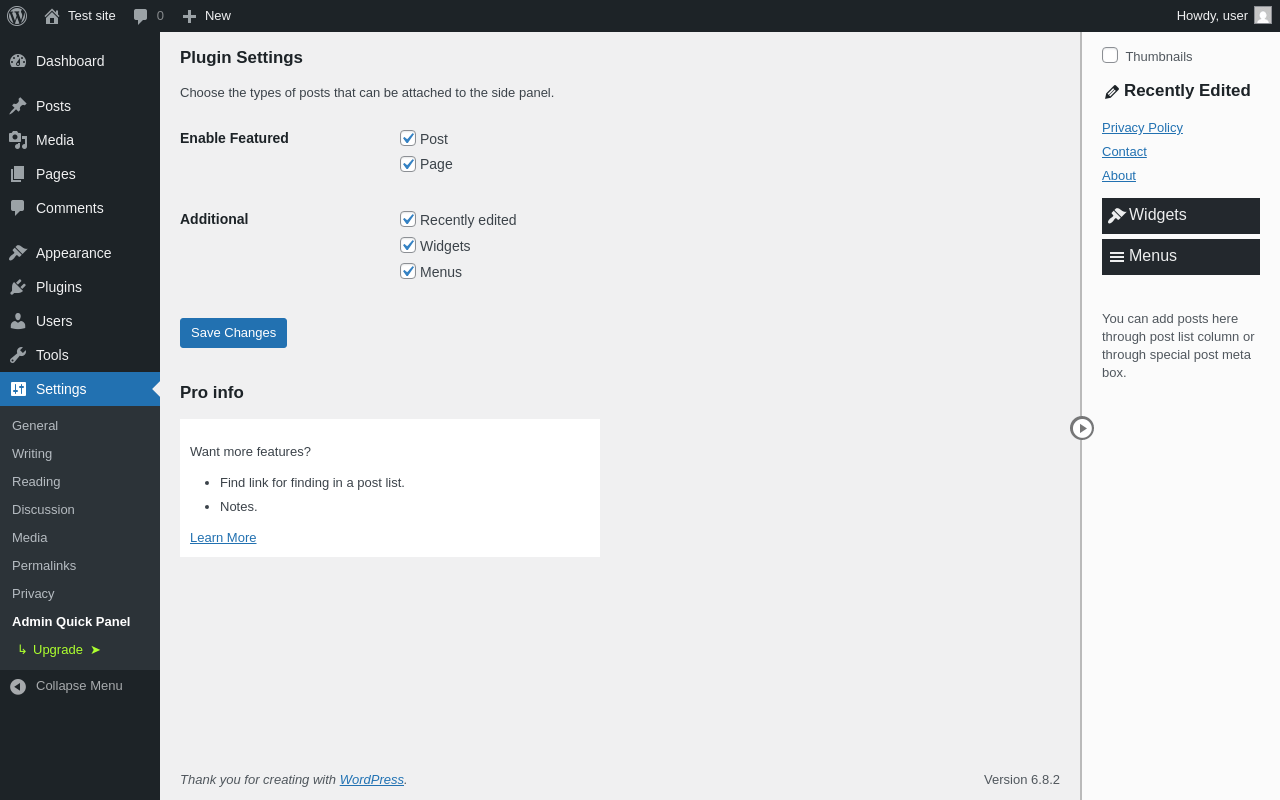Uncheck the Post checkbox
The width and height of the screenshot is (1280, 800).
coord(408,138)
